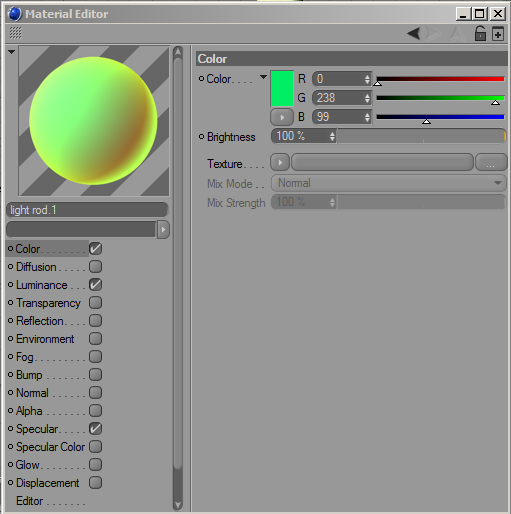Click the arrow button beside layer field
The height and width of the screenshot is (514, 511).
(x=163, y=229)
